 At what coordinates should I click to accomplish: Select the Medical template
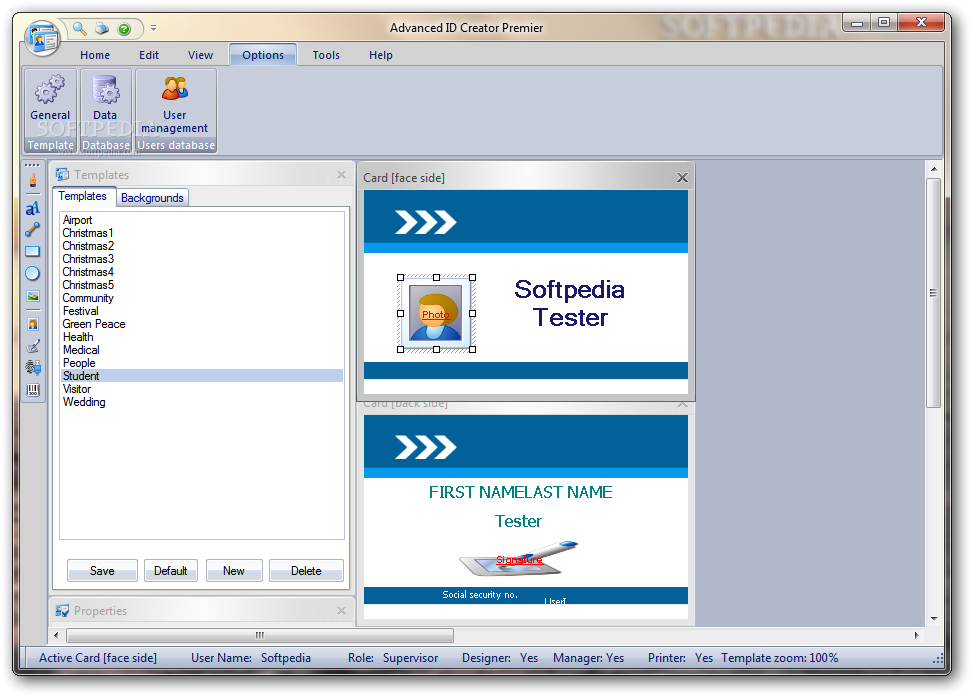click(202, 350)
